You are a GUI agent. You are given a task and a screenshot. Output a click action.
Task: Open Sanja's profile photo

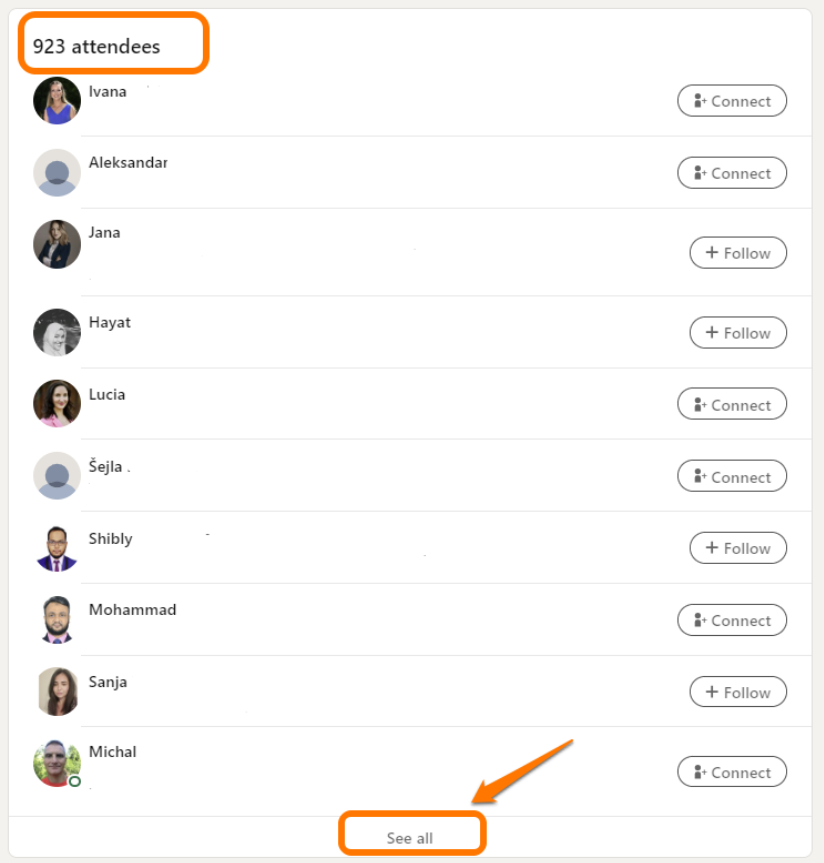click(x=57, y=692)
